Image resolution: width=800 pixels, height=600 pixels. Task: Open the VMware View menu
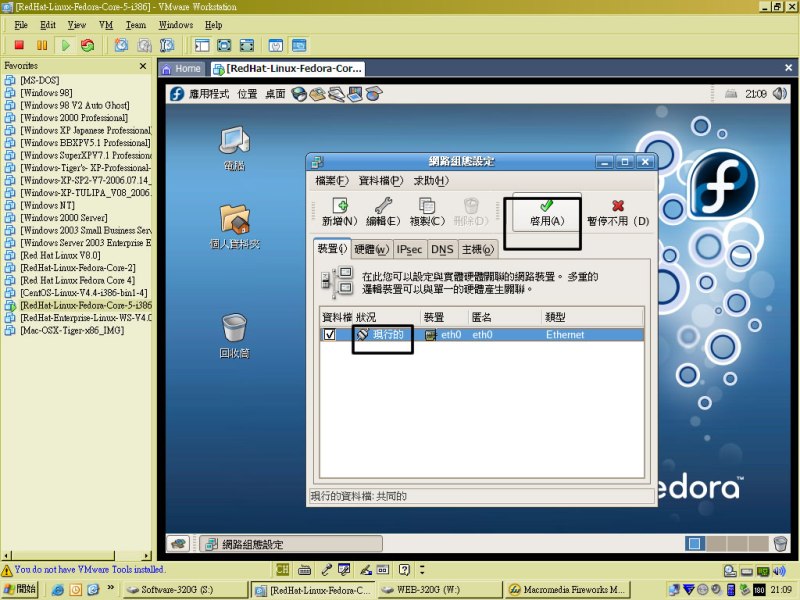77,25
